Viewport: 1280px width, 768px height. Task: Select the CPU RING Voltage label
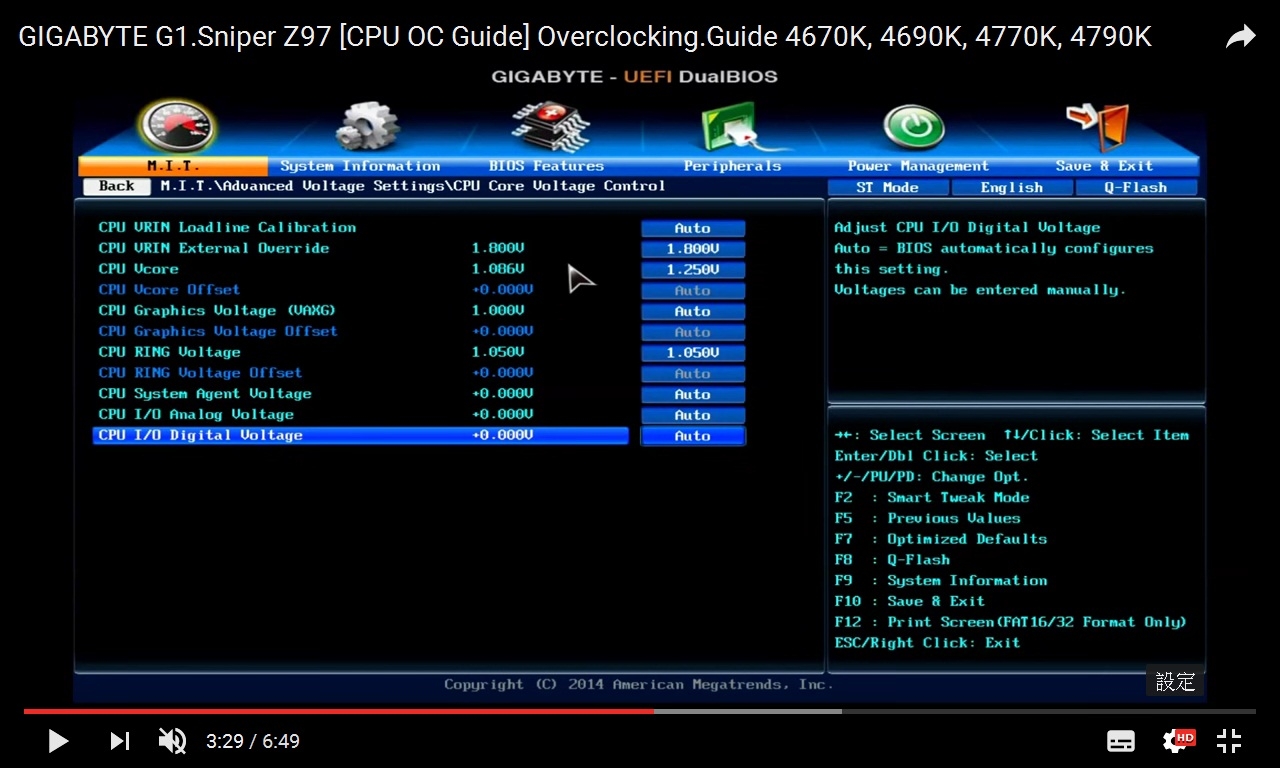click(170, 352)
